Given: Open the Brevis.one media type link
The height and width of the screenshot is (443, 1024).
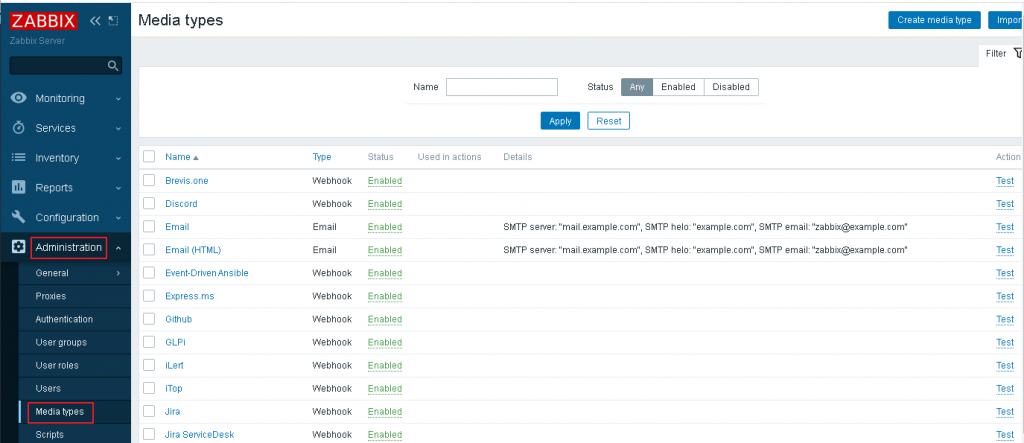Looking at the screenshot, I should coord(187,180).
